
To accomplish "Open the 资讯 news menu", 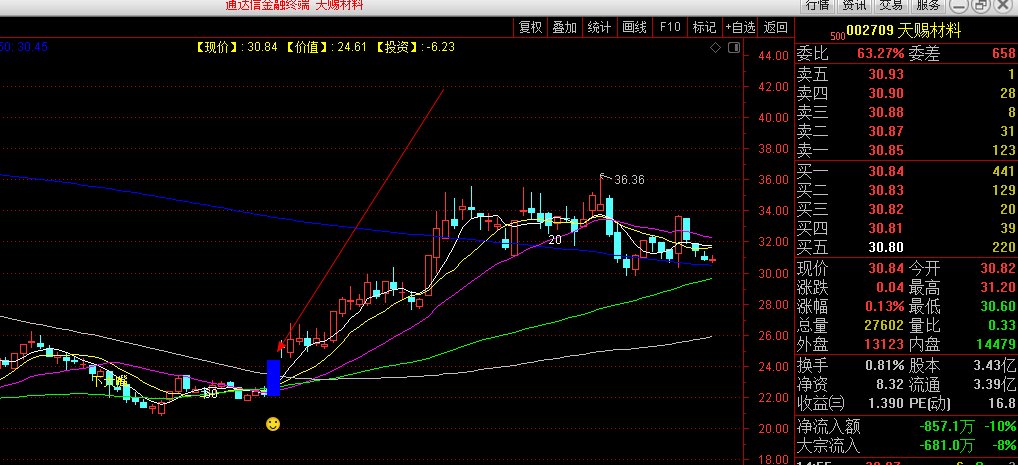I will click(x=854, y=5).
